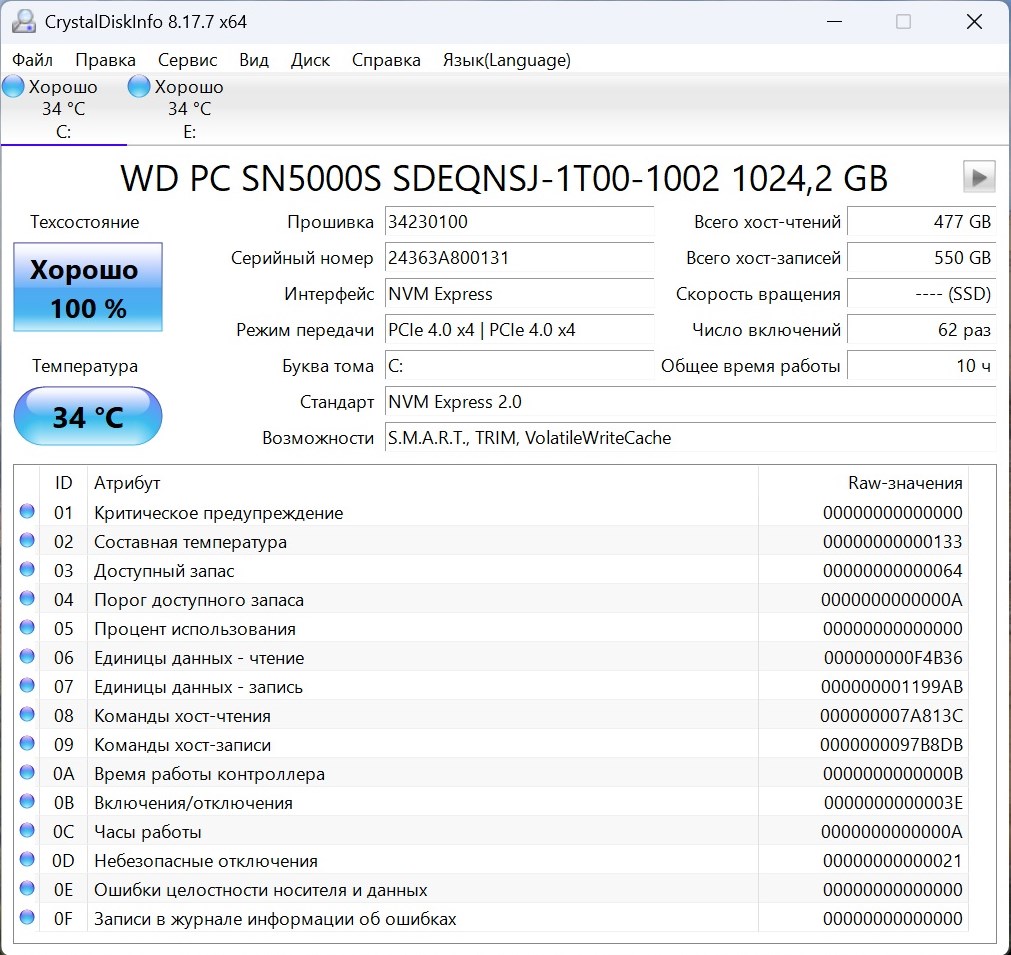This screenshot has width=1011, height=955.
Task: Minimize the CrystalDiskInfo window
Action: pyautogui.click(x=834, y=22)
